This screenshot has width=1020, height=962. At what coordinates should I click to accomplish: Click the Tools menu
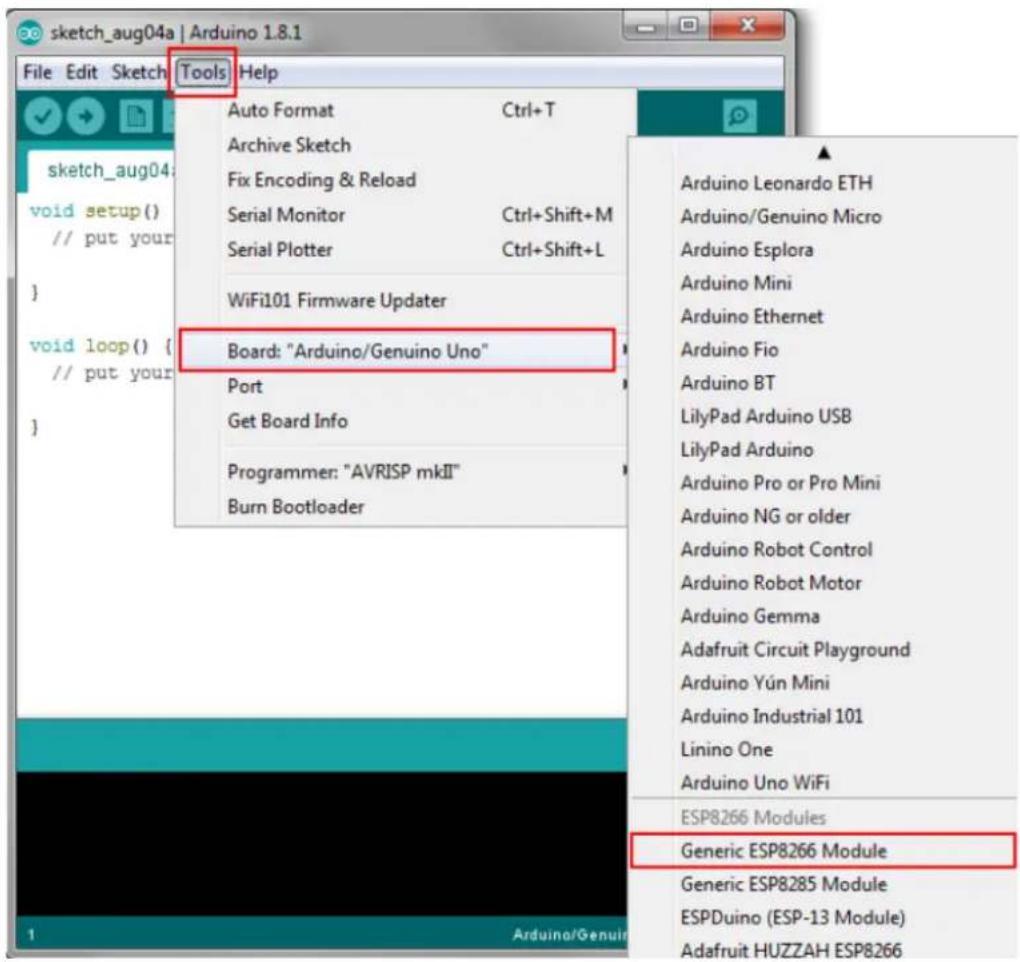click(x=203, y=72)
